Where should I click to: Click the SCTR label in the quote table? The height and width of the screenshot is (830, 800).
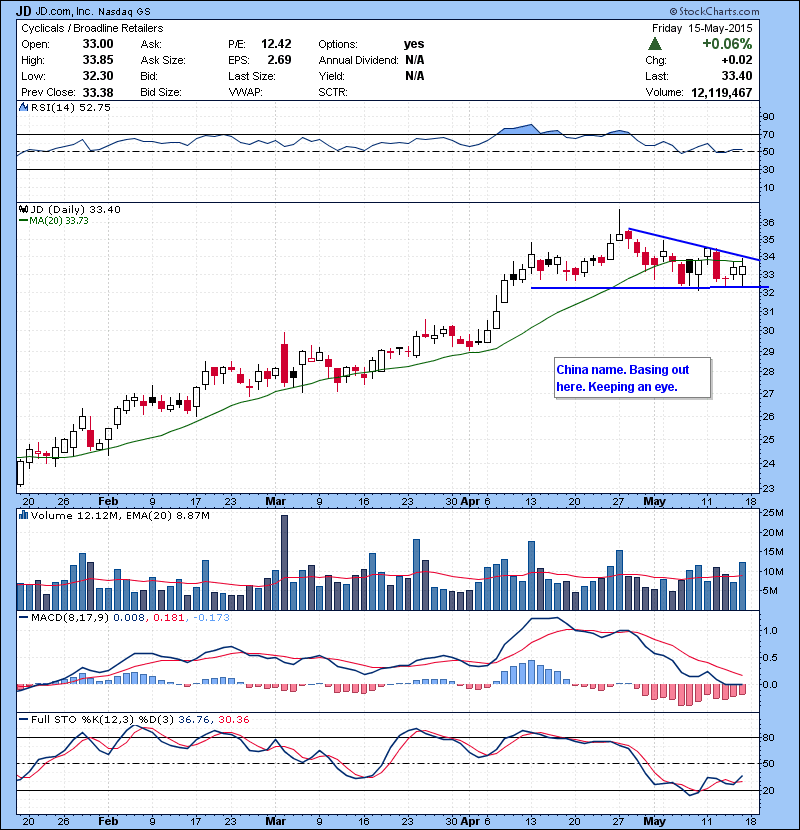tap(333, 92)
